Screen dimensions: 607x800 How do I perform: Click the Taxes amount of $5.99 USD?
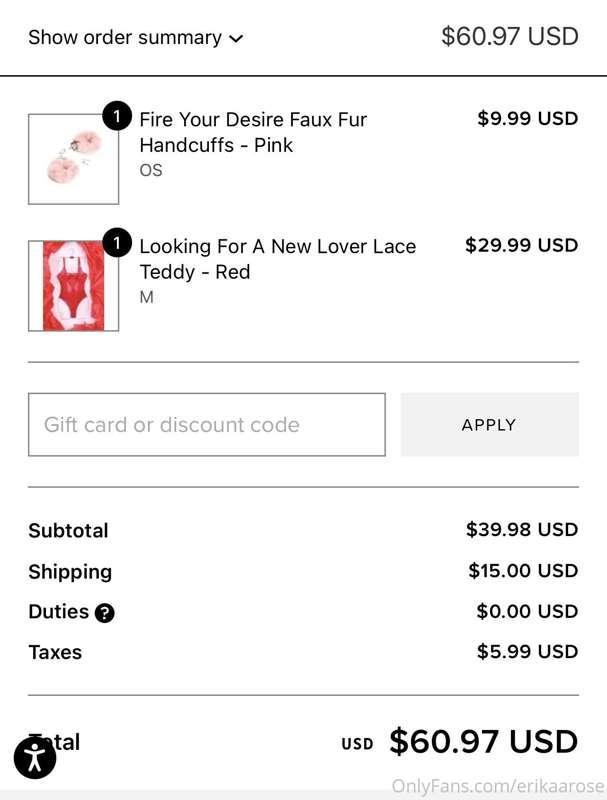click(527, 652)
